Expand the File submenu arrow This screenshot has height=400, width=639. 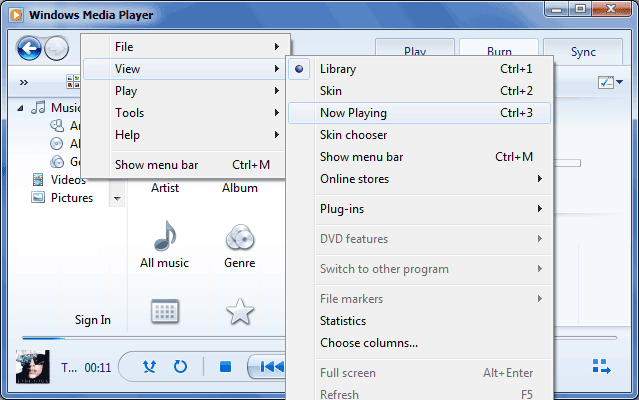(277, 46)
